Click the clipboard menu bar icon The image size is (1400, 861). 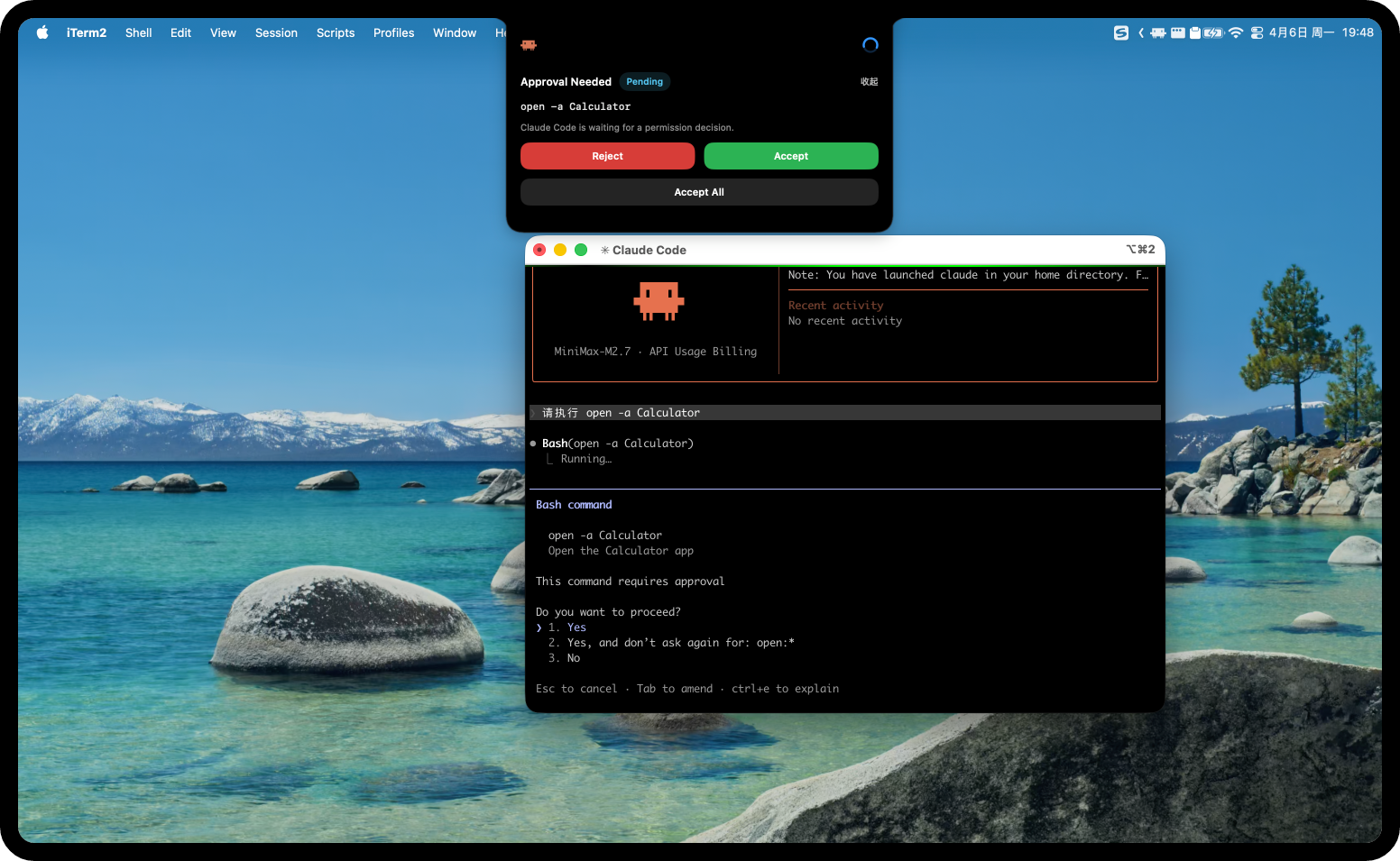[1195, 32]
